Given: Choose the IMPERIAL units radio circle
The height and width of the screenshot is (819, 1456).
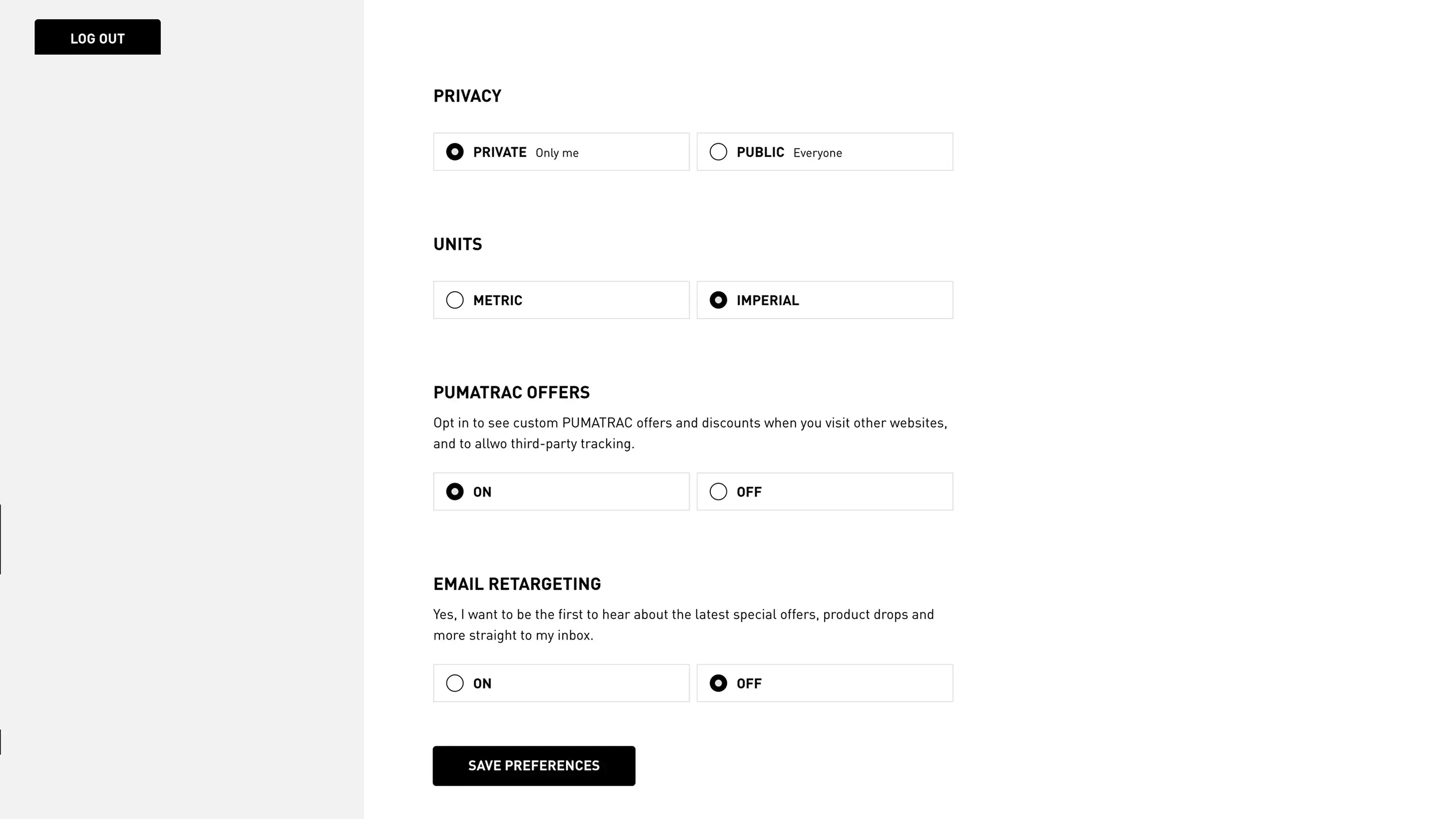Looking at the screenshot, I should [718, 300].
